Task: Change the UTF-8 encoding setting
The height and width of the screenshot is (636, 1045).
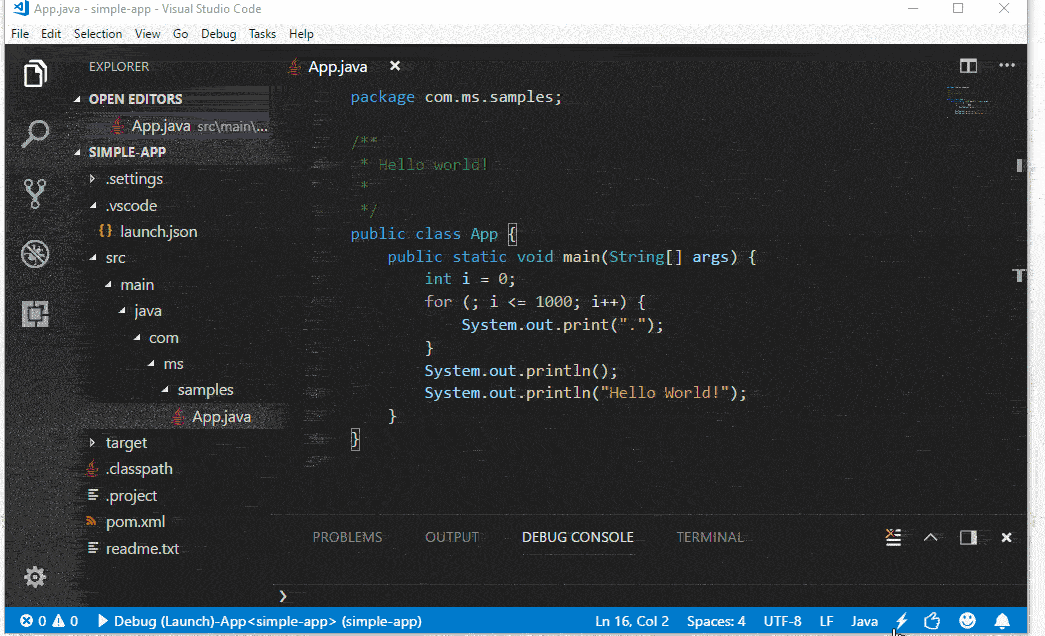Action: pos(782,621)
